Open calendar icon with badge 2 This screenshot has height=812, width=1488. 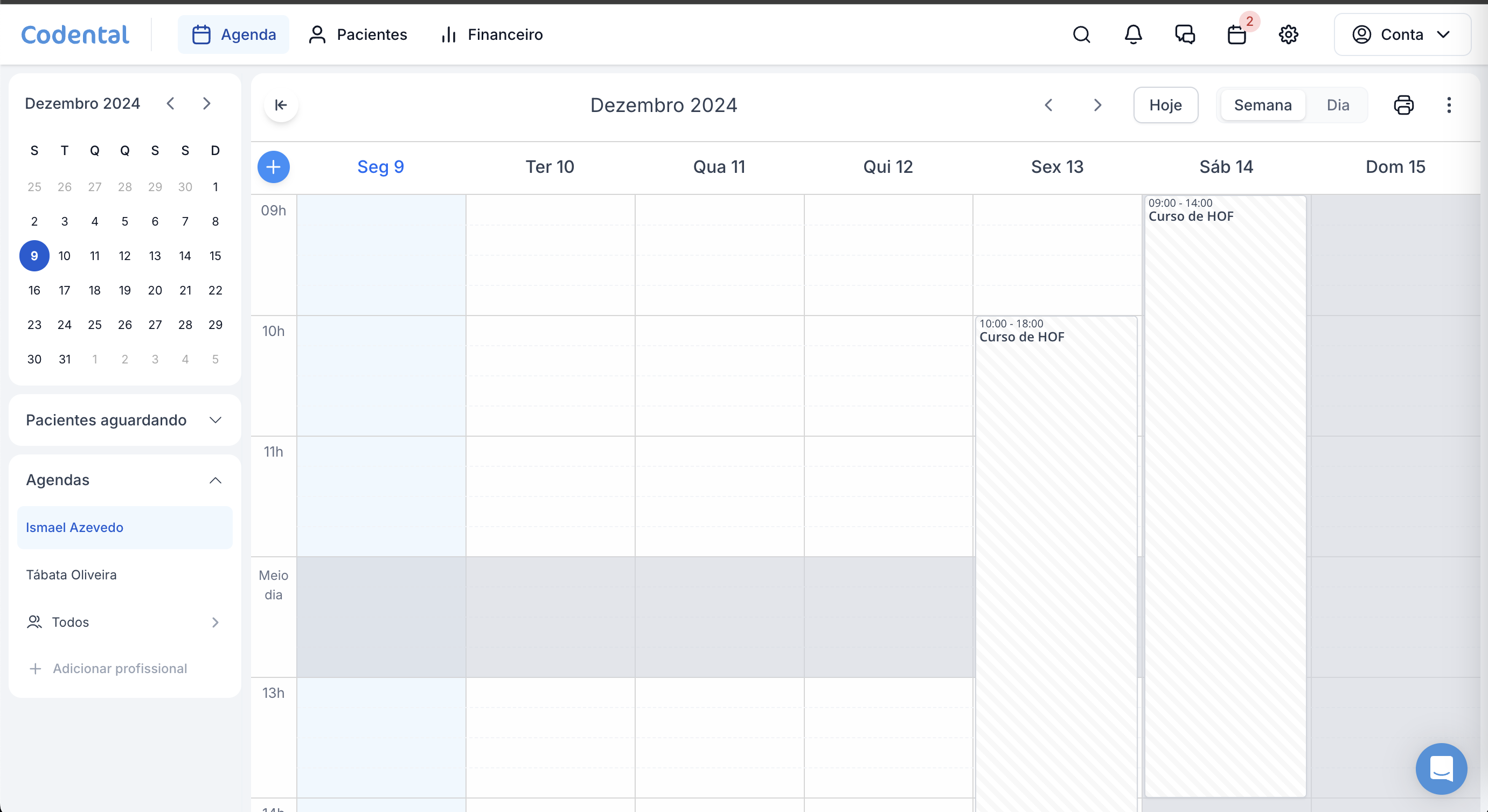(1237, 34)
